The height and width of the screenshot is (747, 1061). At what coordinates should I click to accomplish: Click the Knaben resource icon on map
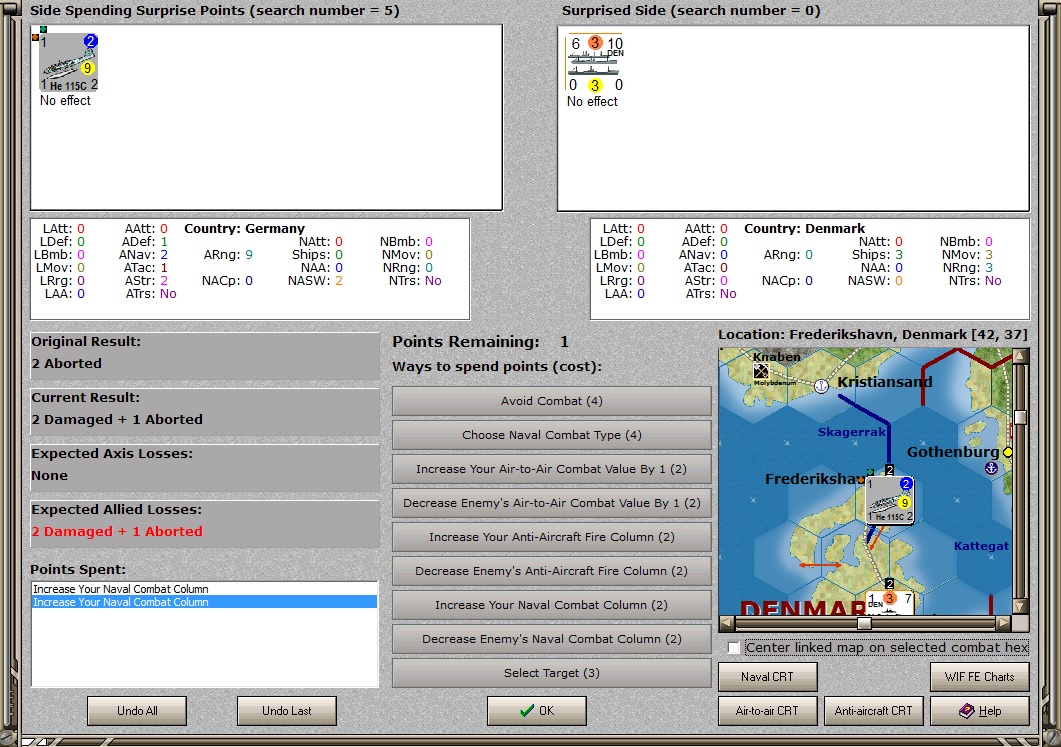tap(761, 371)
